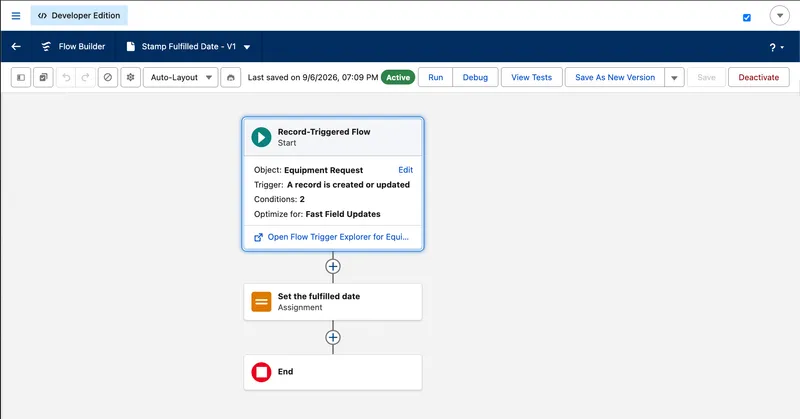800x419 pixels.
Task: Click the trigger 'A record is created or updated'
Action: pyautogui.click(x=348, y=185)
